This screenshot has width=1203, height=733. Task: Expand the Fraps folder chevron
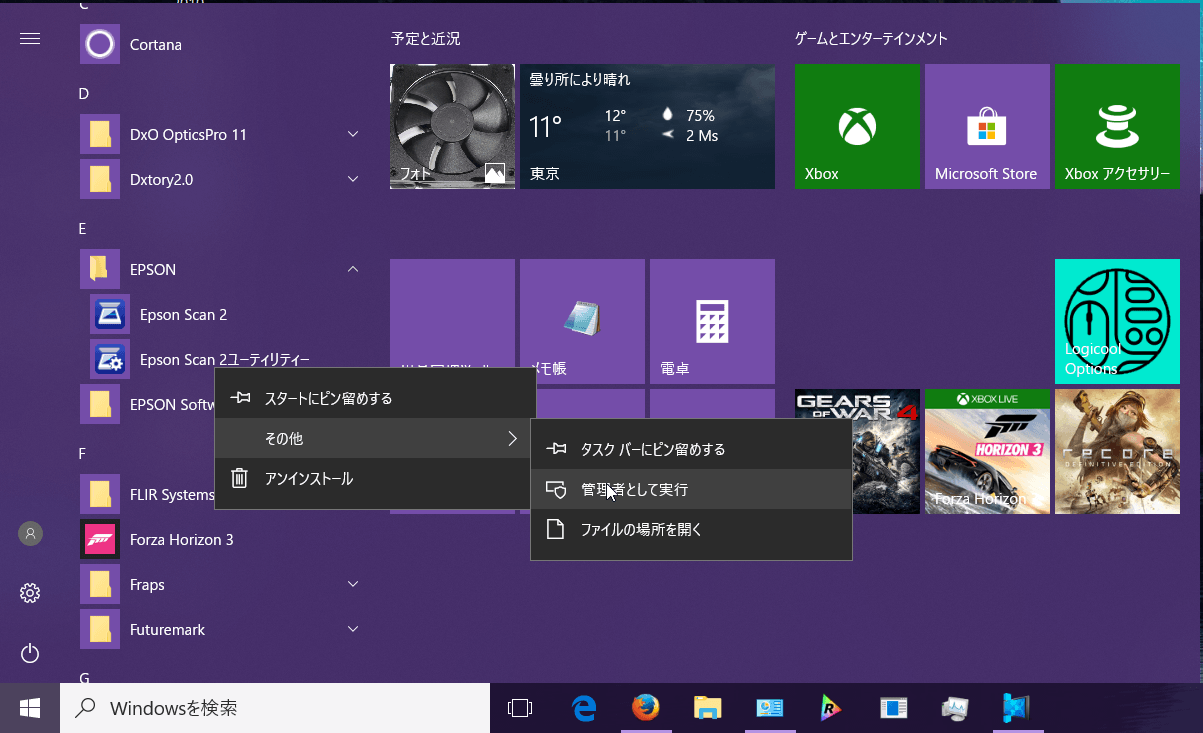point(353,584)
